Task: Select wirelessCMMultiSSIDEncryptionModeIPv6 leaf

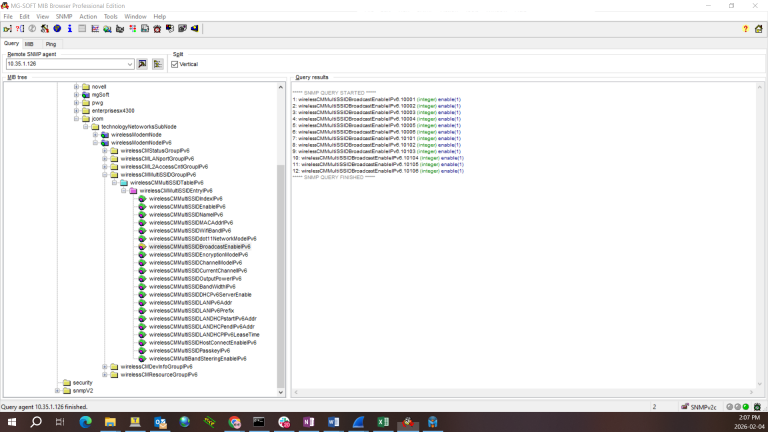Action: pos(198,255)
